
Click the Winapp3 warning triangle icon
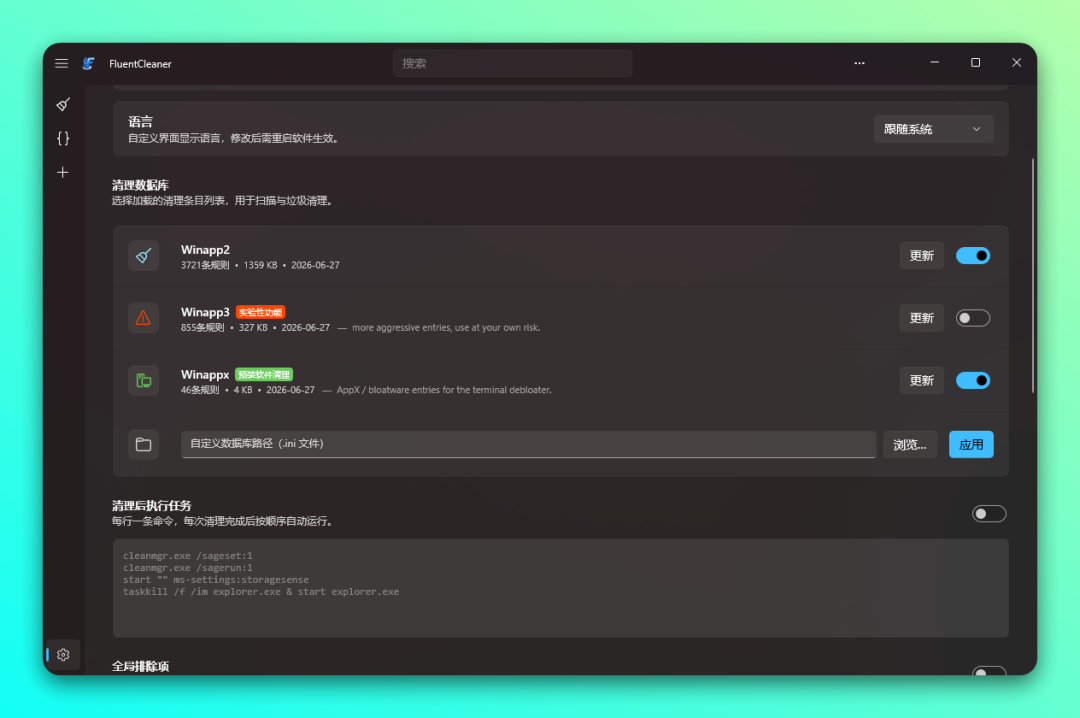pos(143,318)
